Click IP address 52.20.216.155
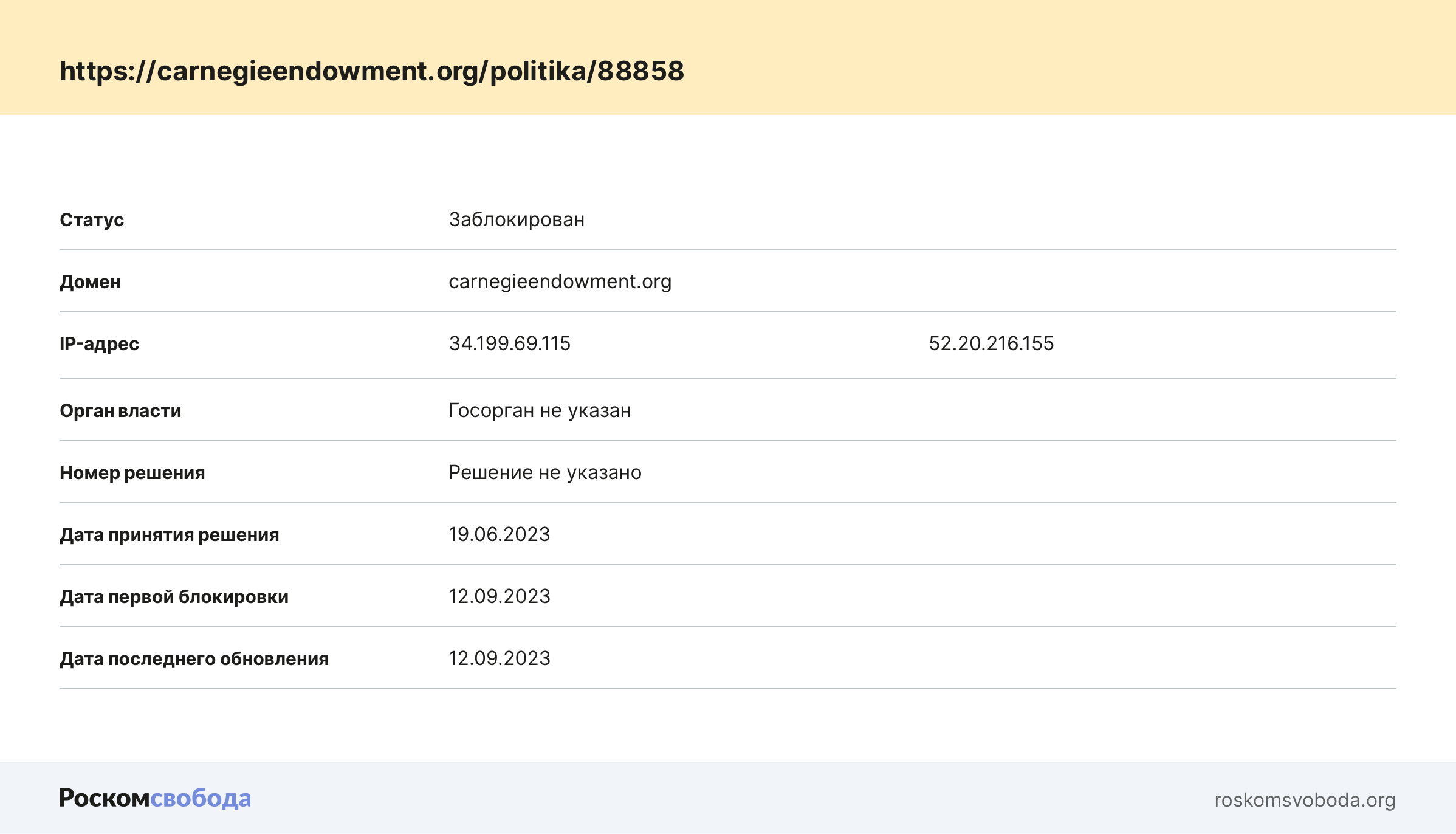1456x834 pixels. (x=991, y=343)
